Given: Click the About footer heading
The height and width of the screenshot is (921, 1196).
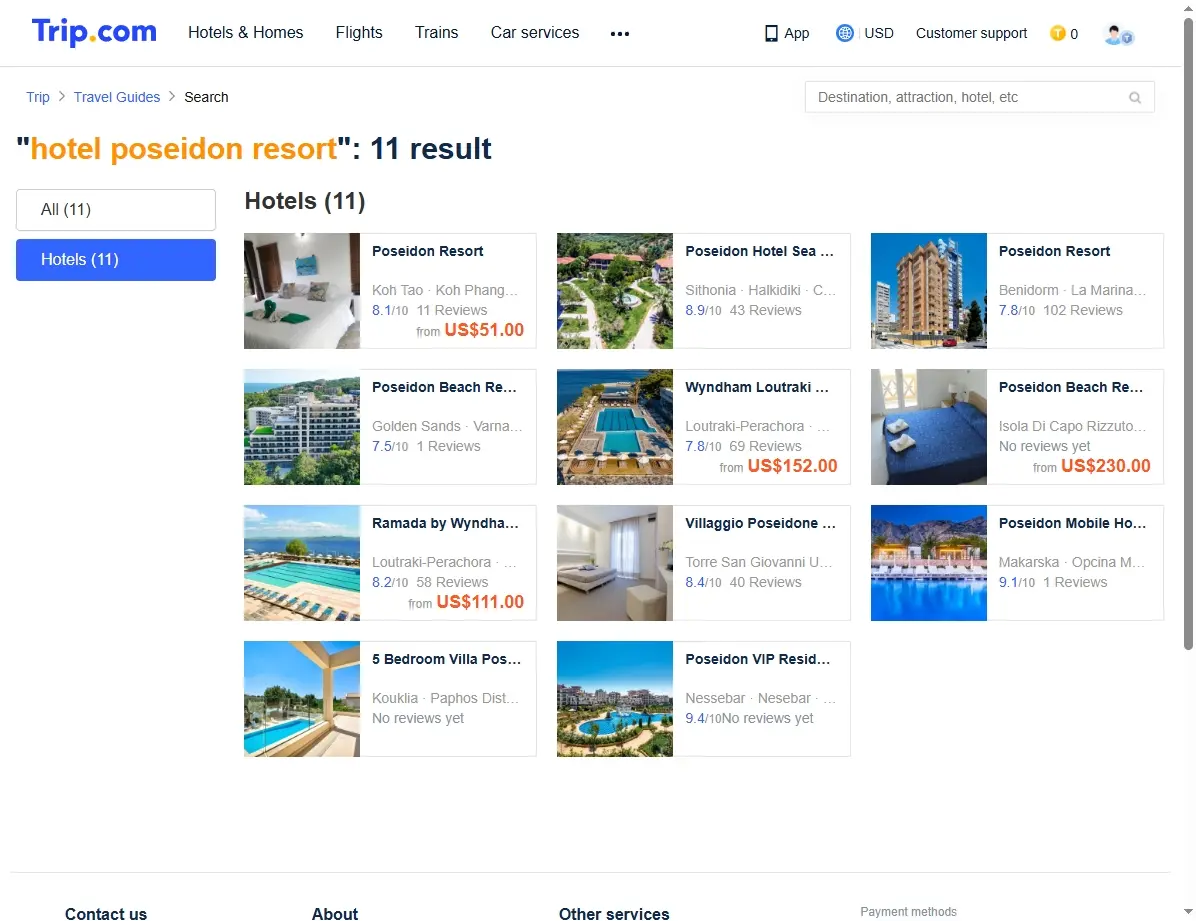Looking at the screenshot, I should (x=335, y=913).
